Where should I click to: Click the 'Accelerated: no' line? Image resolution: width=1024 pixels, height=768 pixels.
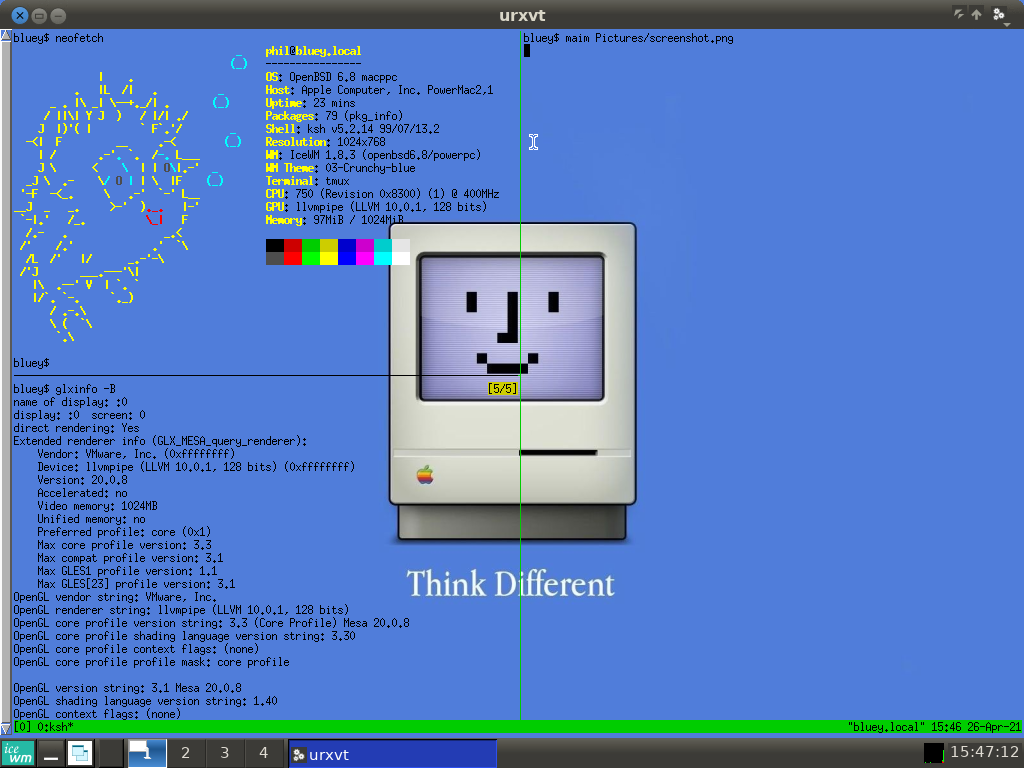click(82, 493)
